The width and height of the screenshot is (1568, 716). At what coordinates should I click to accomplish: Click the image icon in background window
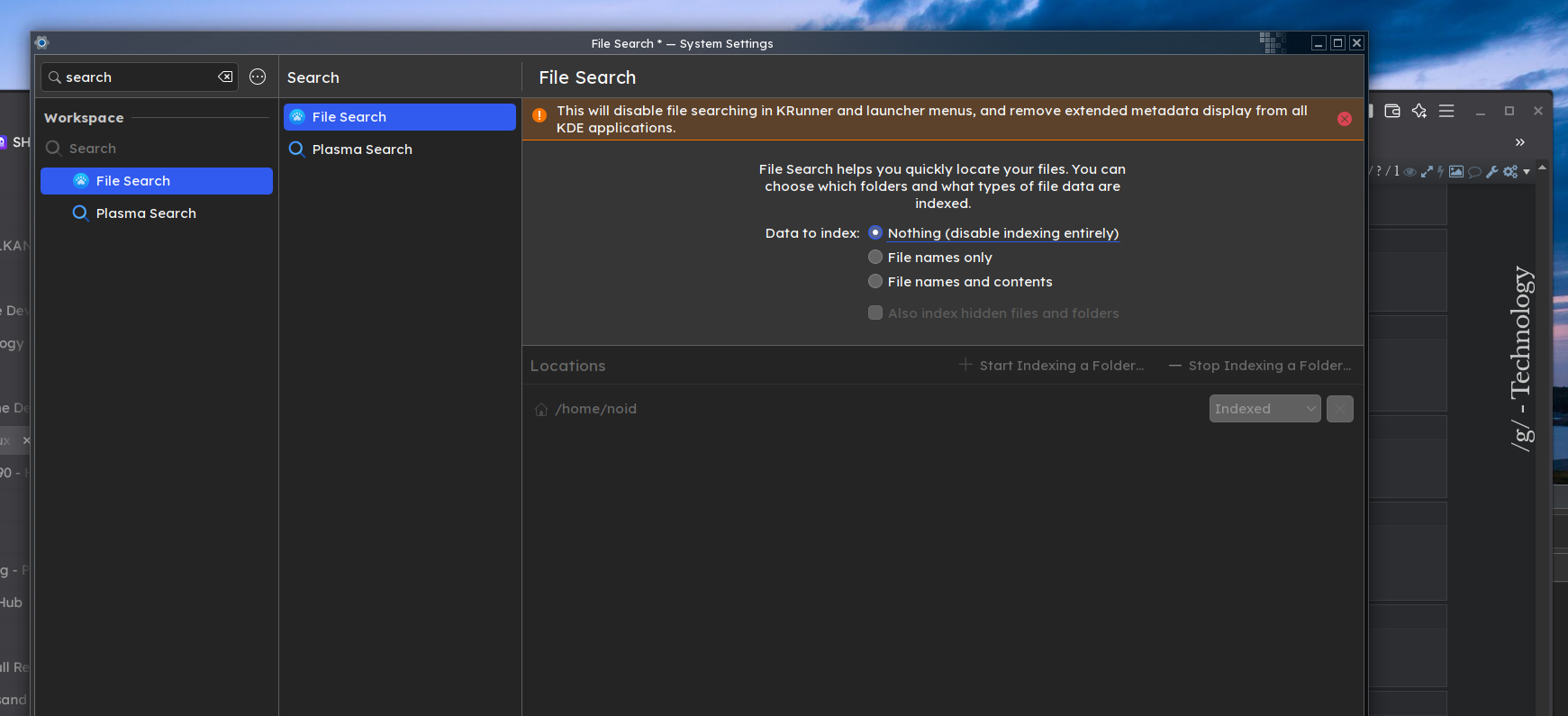tap(1456, 171)
